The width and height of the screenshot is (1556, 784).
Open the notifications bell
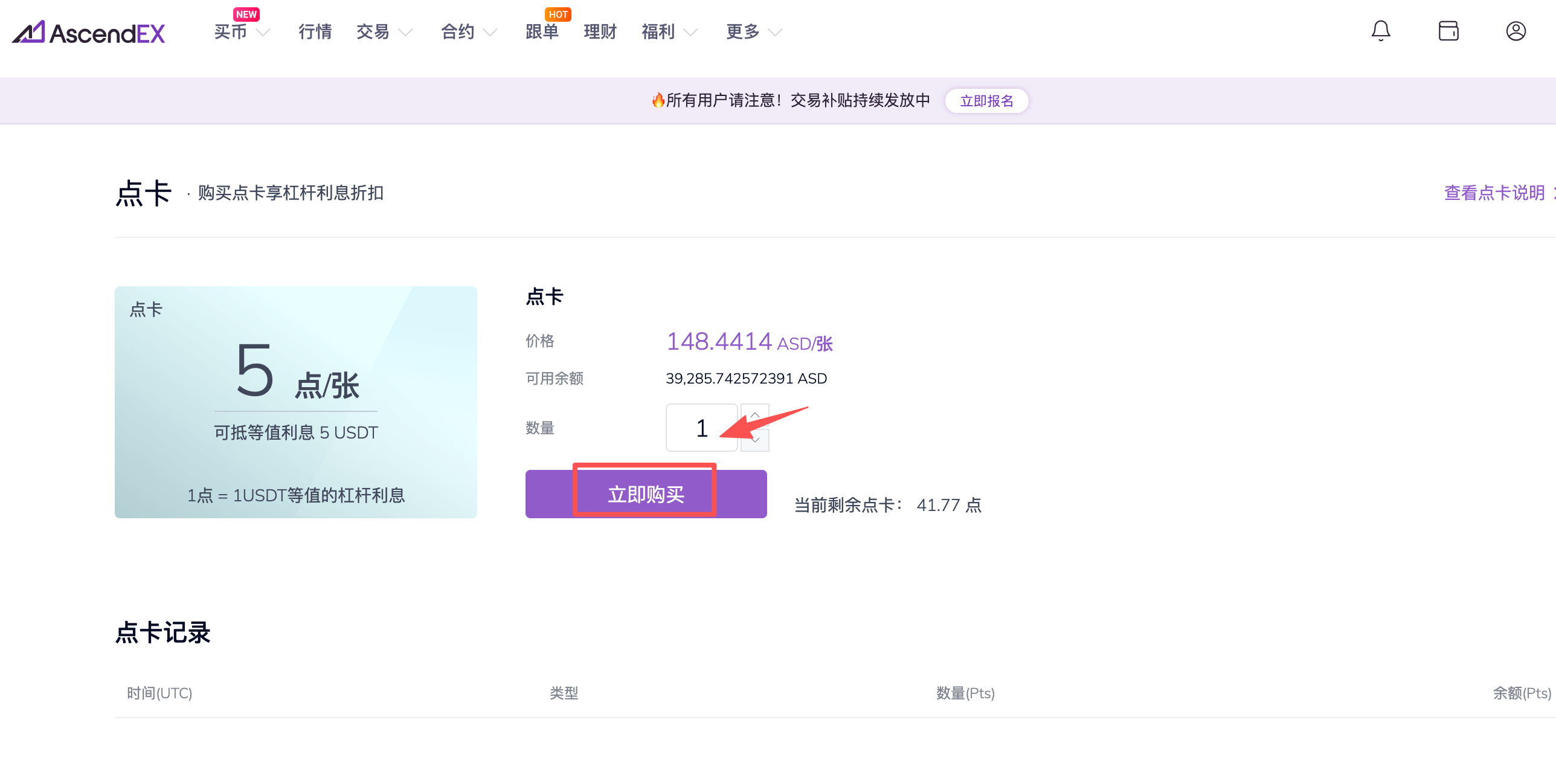pos(1380,31)
